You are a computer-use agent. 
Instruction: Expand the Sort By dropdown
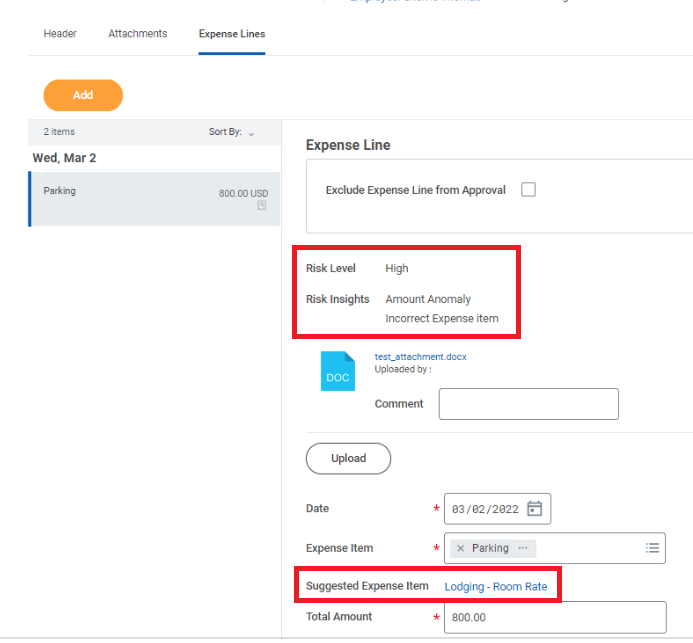pos(232,132)
